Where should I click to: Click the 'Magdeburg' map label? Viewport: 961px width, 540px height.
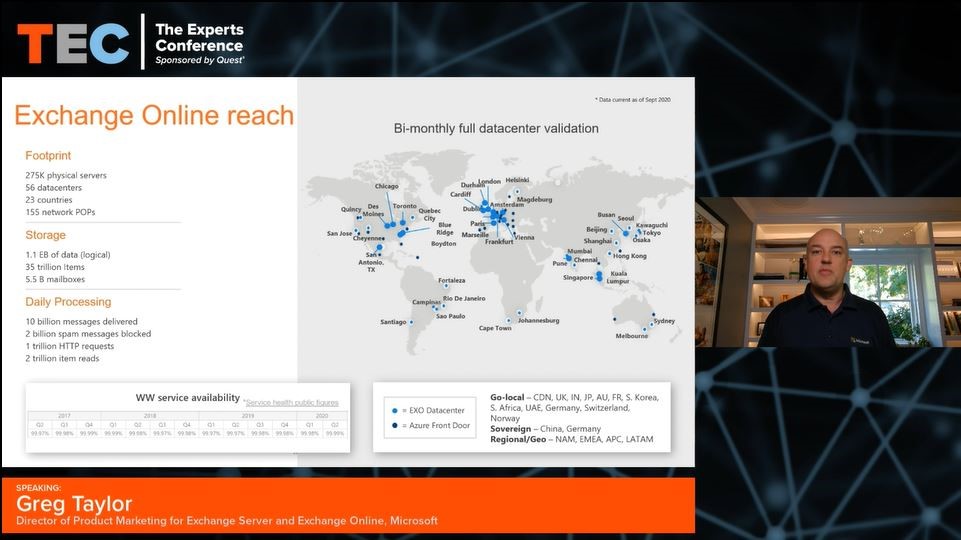click(x=534, y=199)
